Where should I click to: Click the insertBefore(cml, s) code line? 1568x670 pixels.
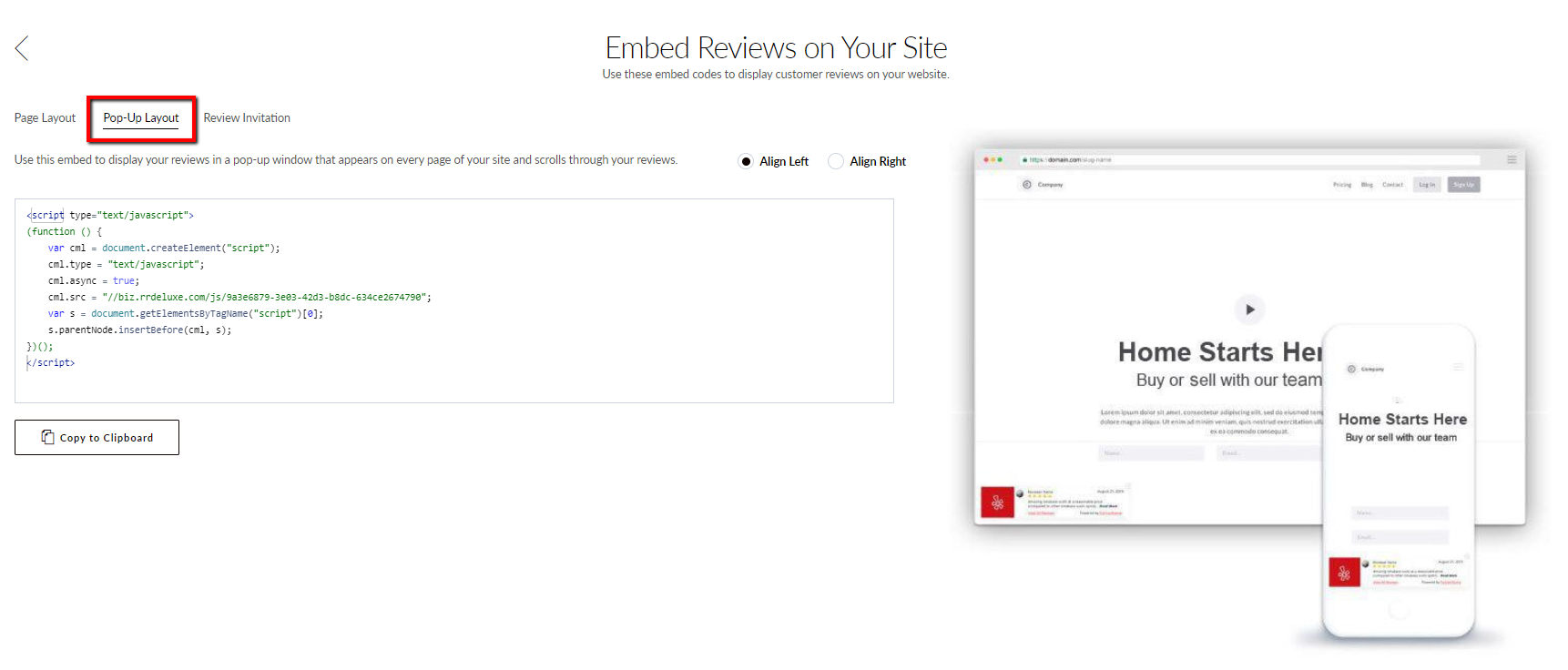pyautogui.click(x=140, y=330)
